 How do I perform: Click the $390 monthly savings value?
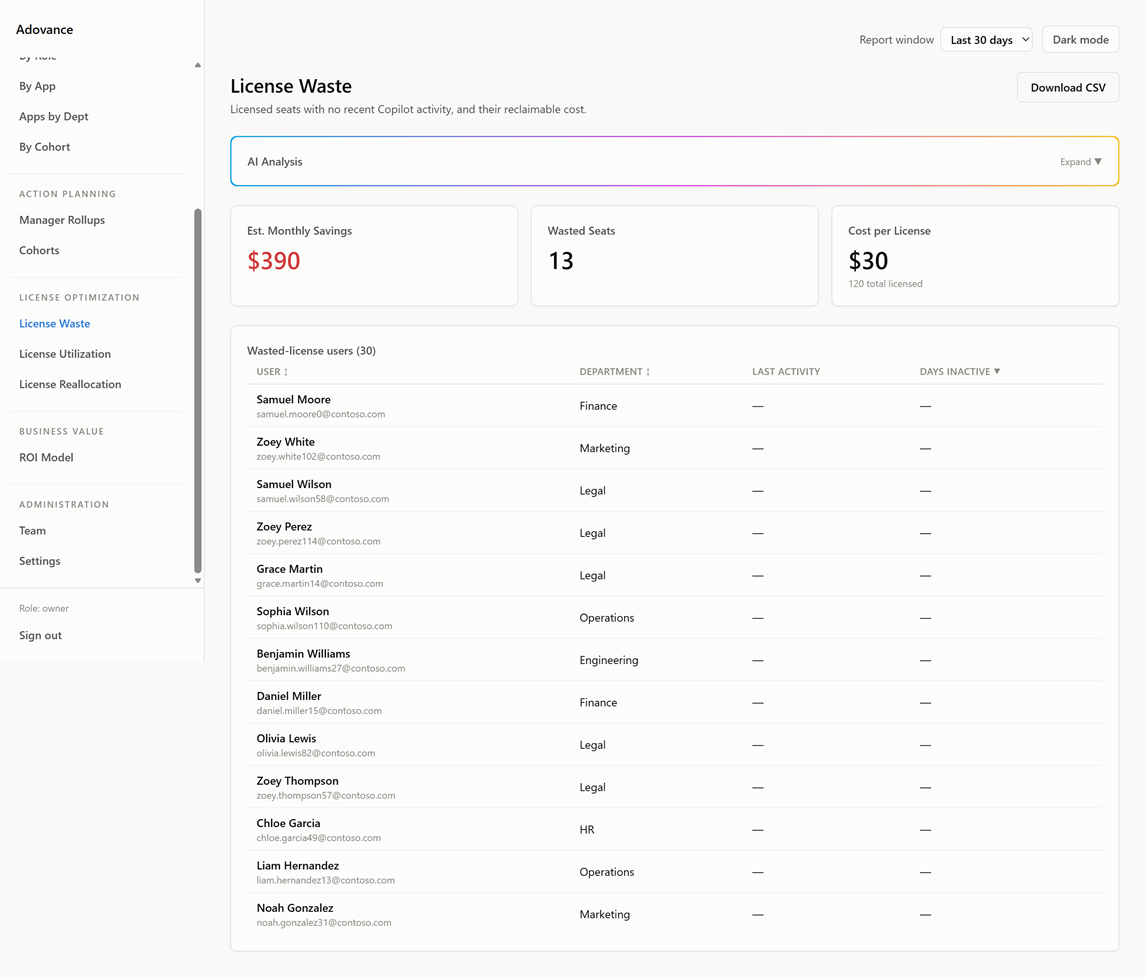(x=274, y=261)
